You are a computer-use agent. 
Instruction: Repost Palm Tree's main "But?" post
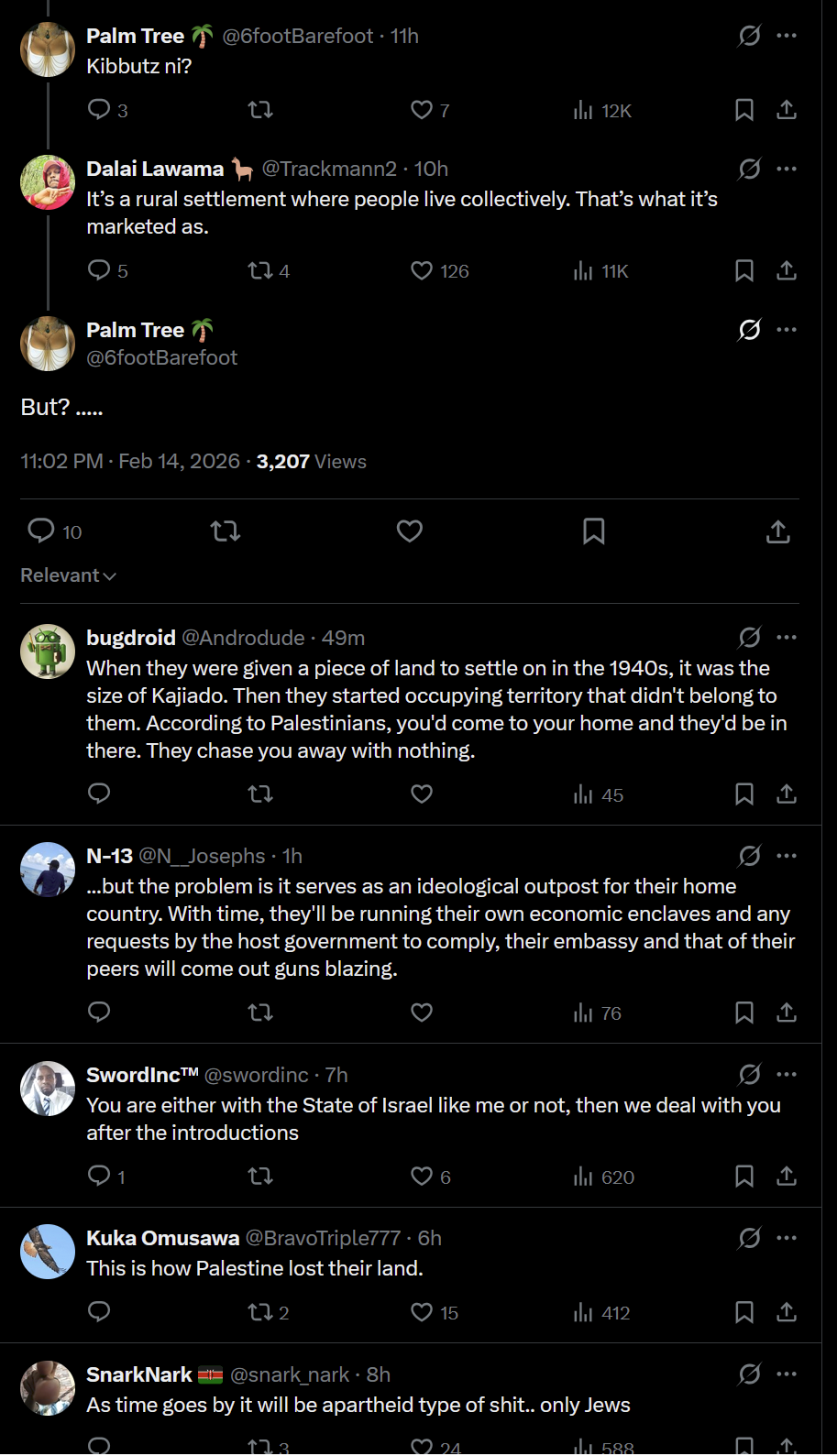(x=226, y=531)
